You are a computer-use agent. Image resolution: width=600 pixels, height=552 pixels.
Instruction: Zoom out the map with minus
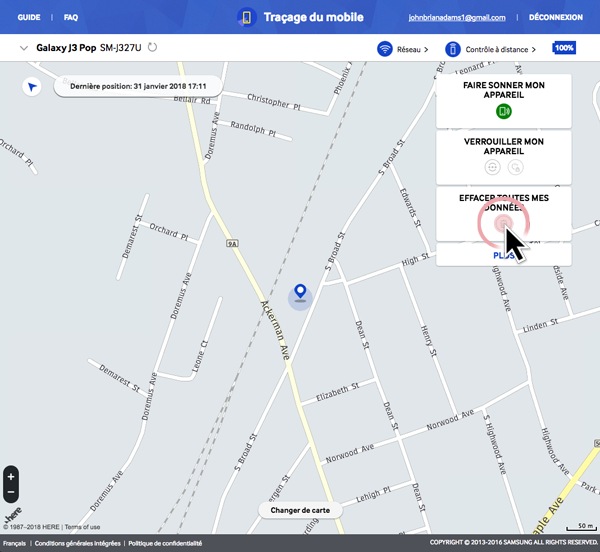[11, 492]
